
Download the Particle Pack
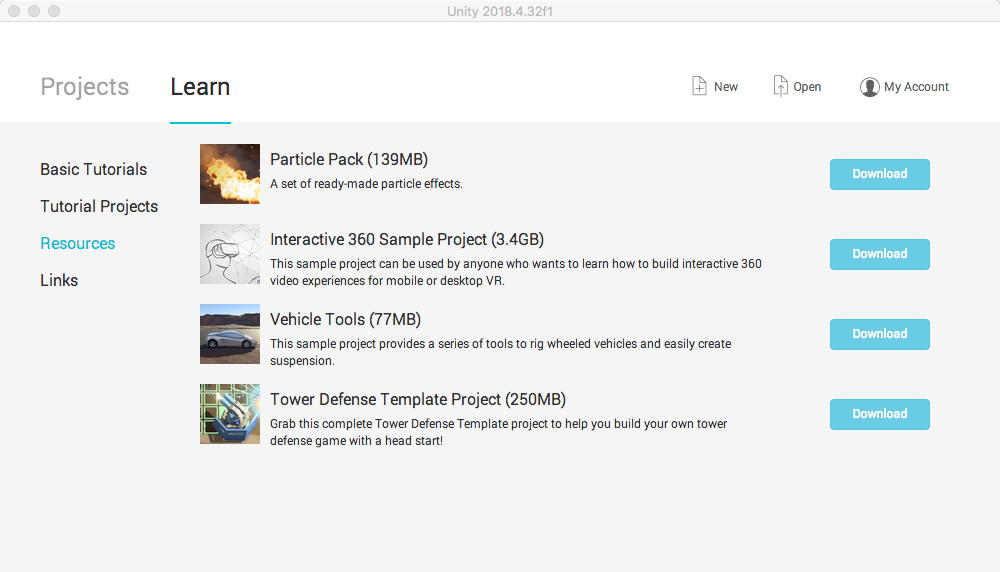pyautogui.click(x=879, y=174)
